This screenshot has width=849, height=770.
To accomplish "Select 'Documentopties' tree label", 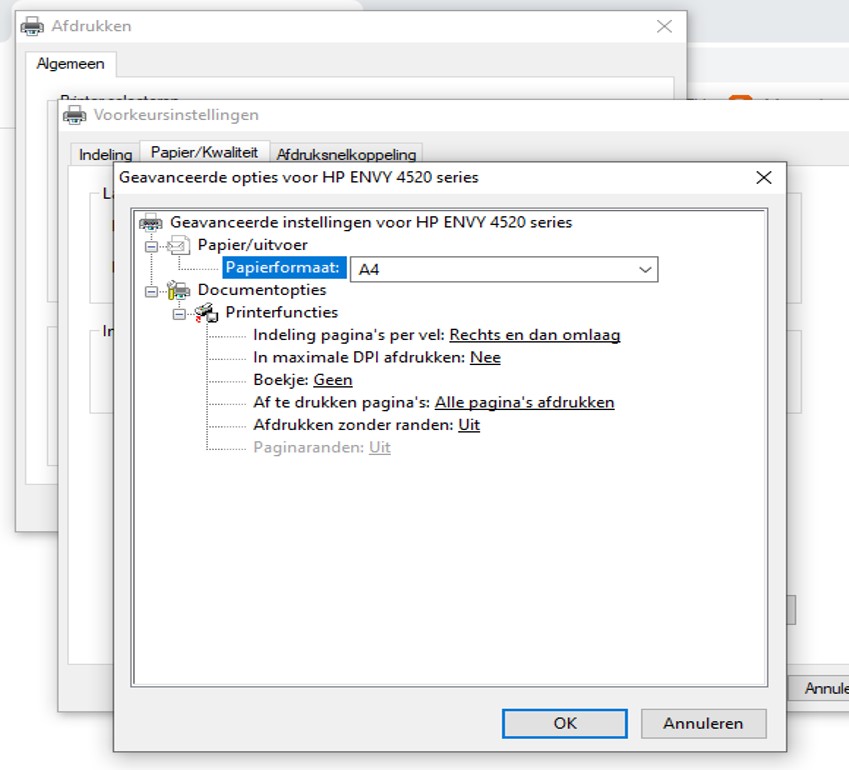I will (262, 290).
